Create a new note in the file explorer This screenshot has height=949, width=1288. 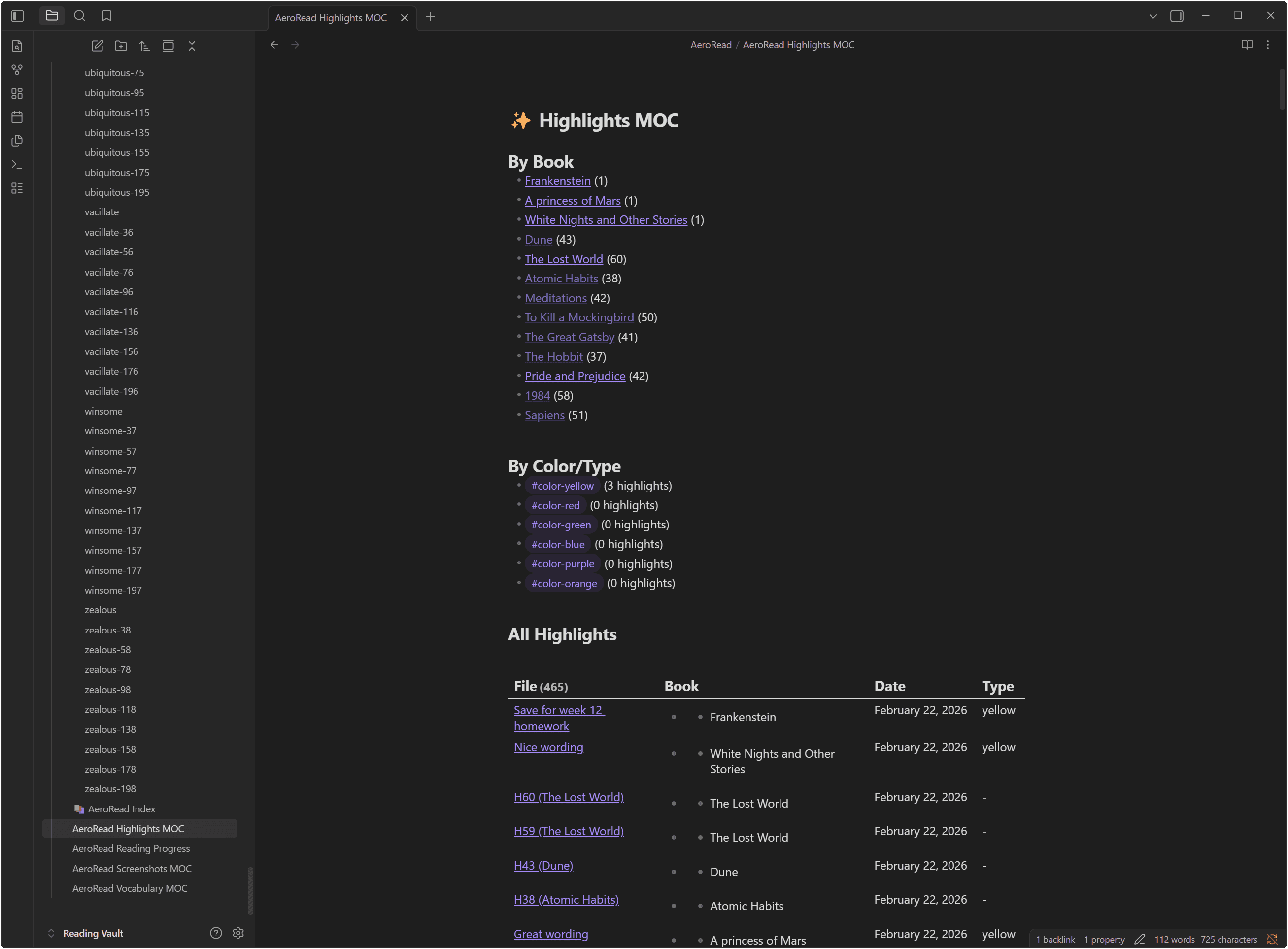[97, 46]
